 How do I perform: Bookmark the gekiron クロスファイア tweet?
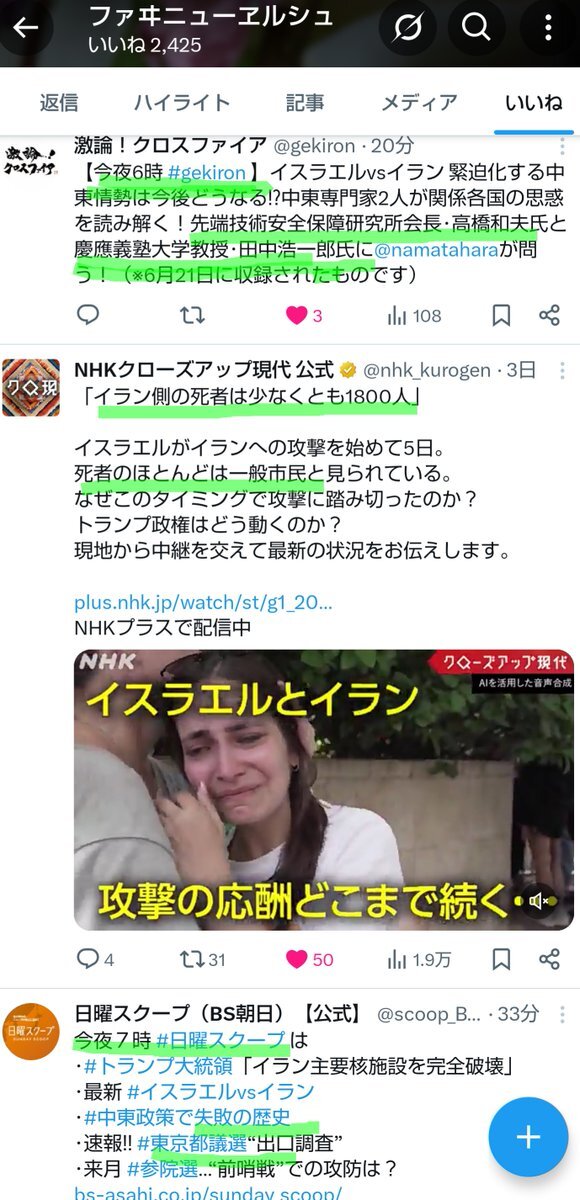501,316
